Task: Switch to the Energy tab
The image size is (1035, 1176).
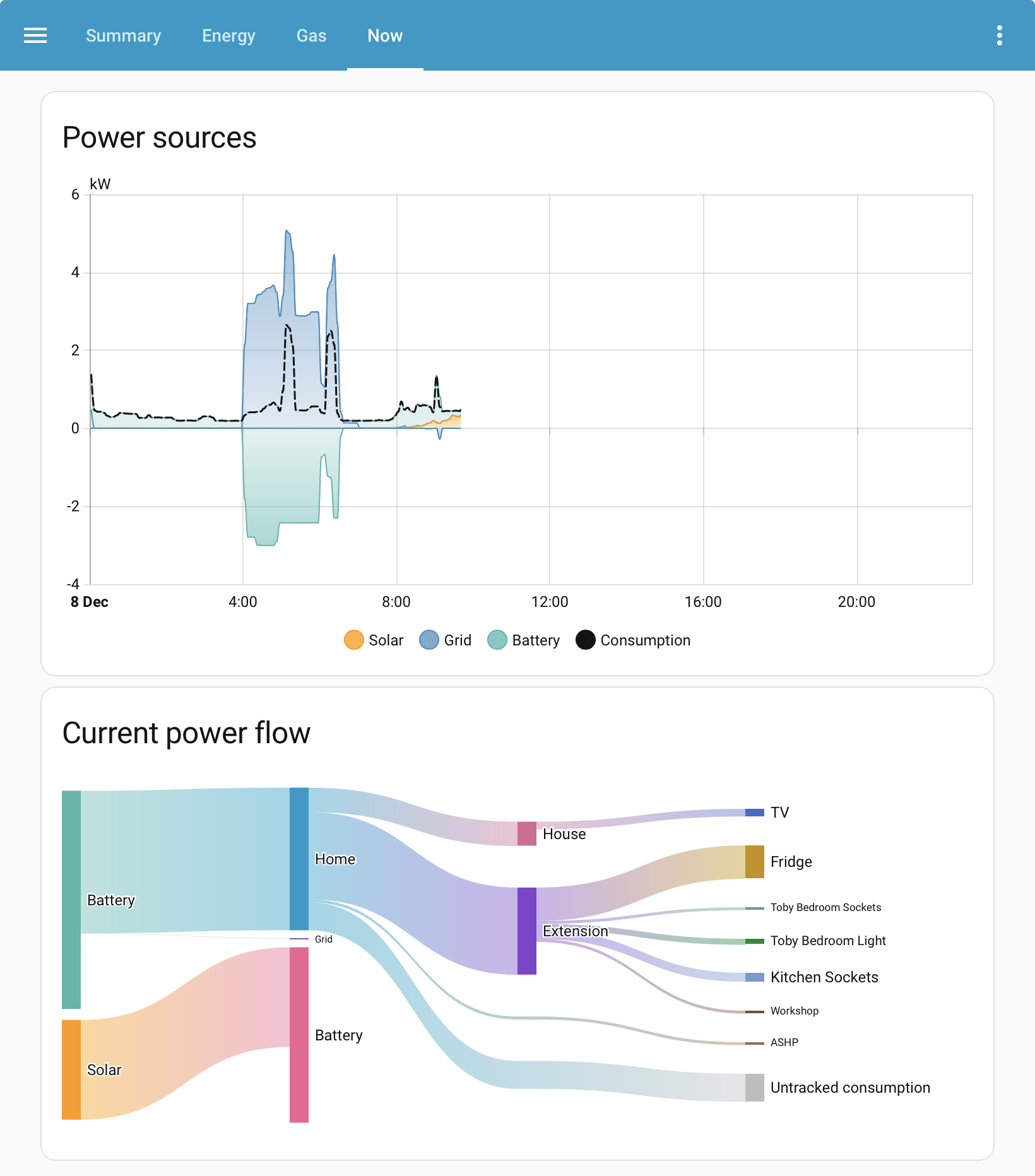Action: (228, 35)
